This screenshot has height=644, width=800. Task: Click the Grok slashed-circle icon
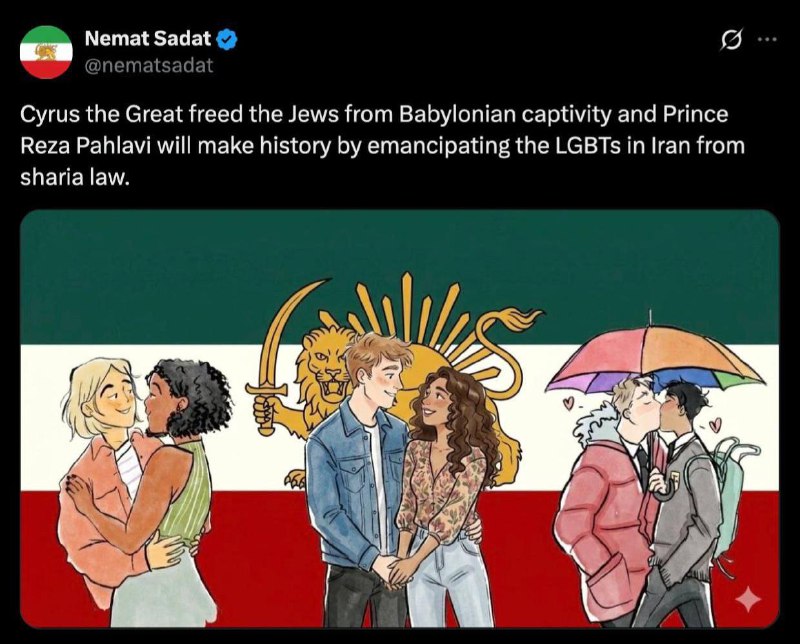coord(731,41)
